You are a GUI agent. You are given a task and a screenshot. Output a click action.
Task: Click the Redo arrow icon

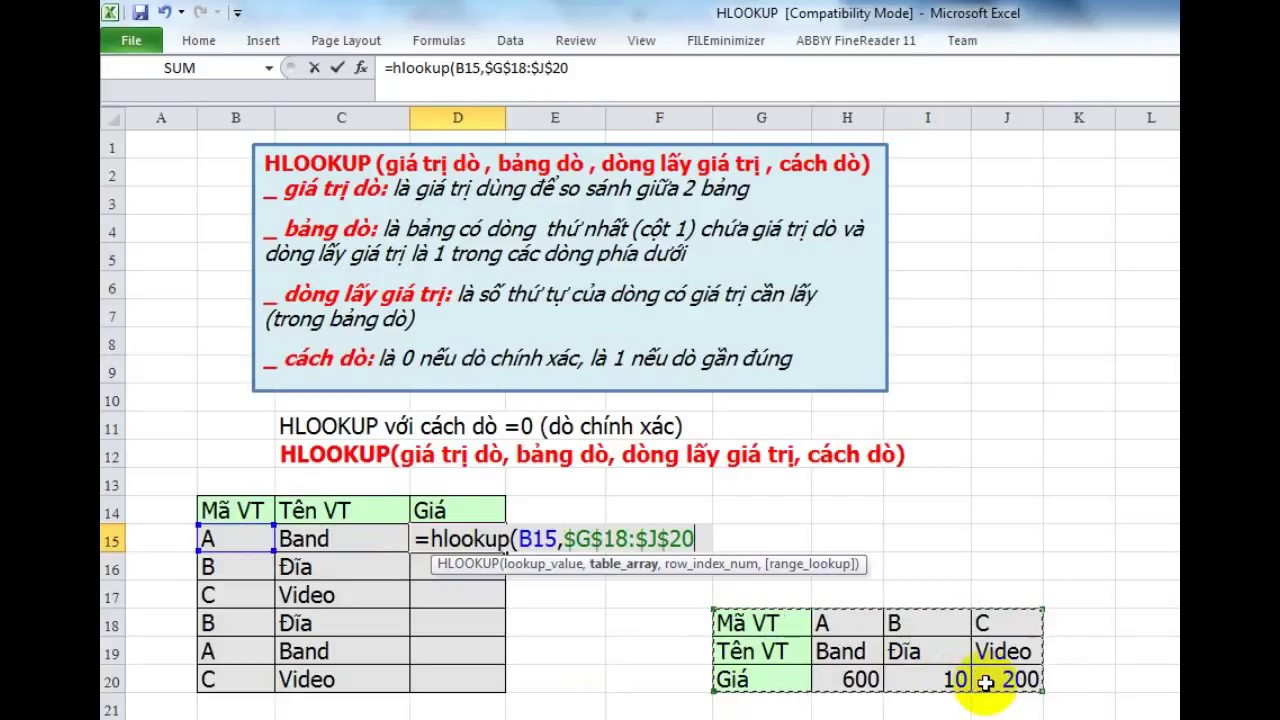pyautogui.click(x=200, y=13)
